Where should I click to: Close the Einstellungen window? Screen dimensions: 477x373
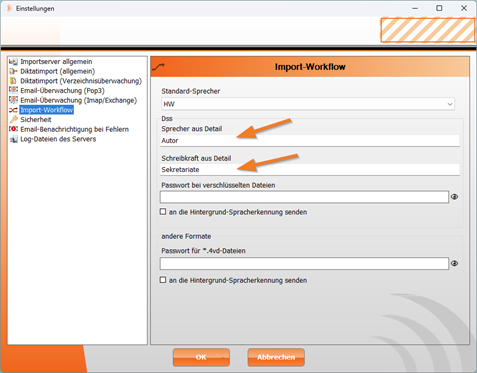pyautogui.click(x=464, y=8)
